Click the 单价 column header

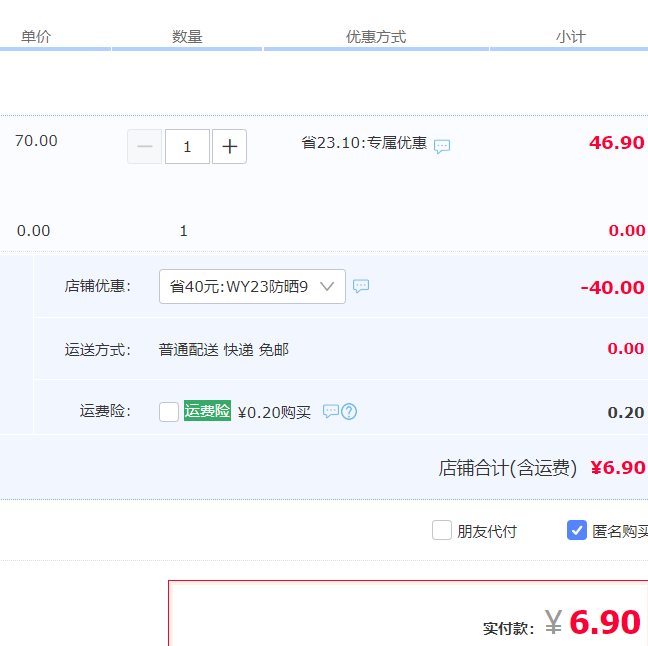point(36,37)
